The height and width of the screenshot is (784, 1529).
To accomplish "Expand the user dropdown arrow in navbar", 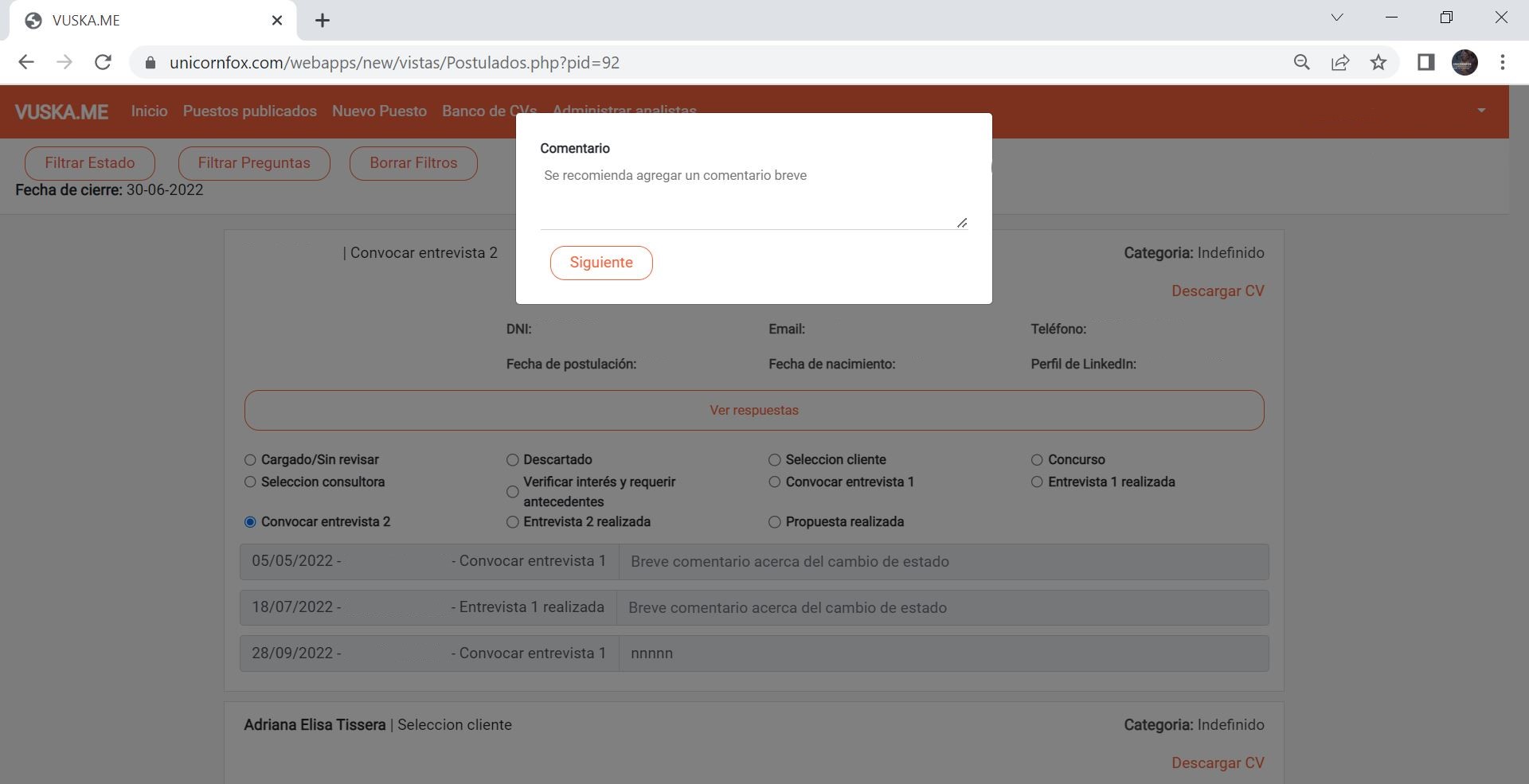I will (1481, 111).
